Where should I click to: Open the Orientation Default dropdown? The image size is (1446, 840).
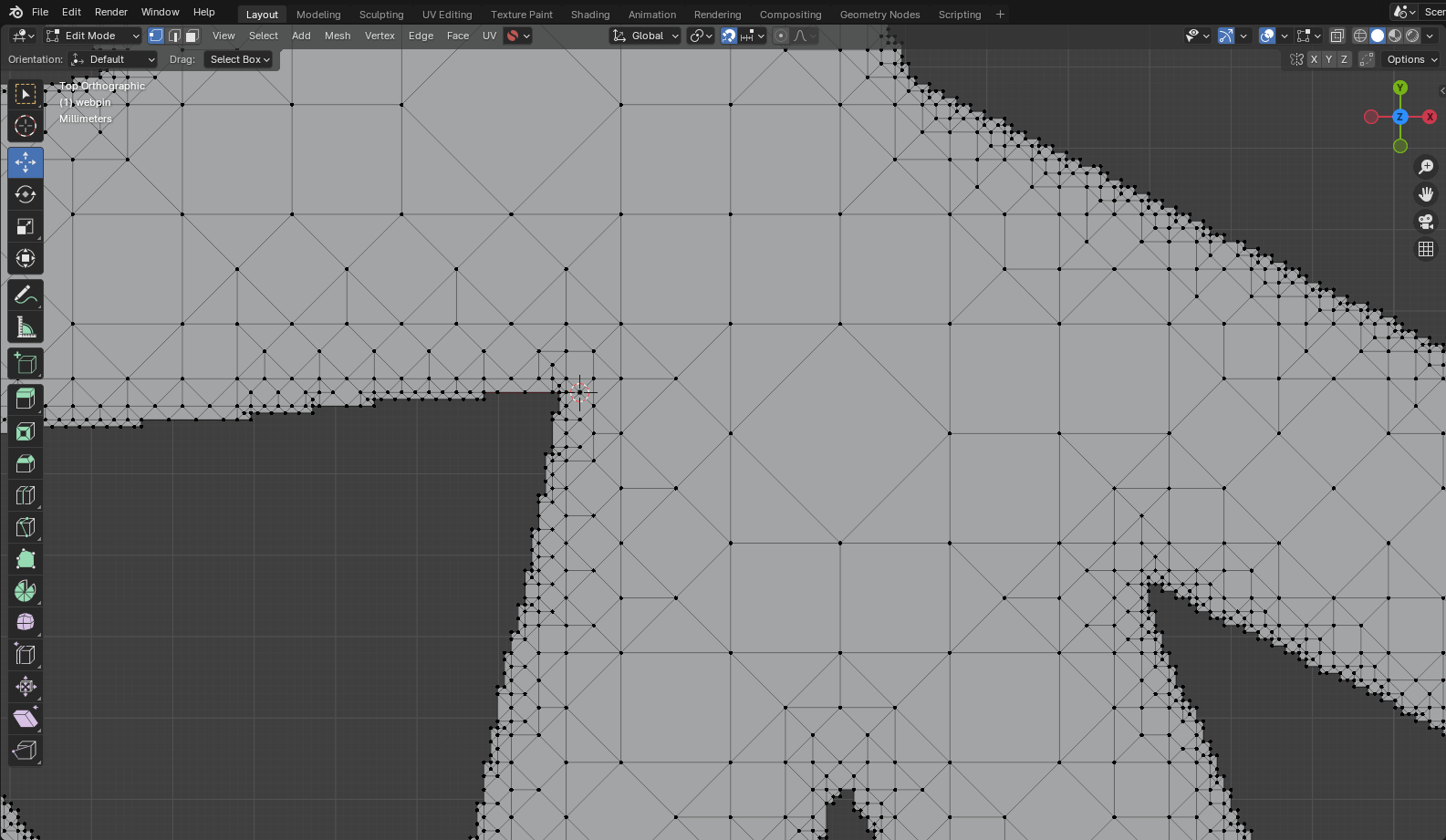[x=113, y=59]
